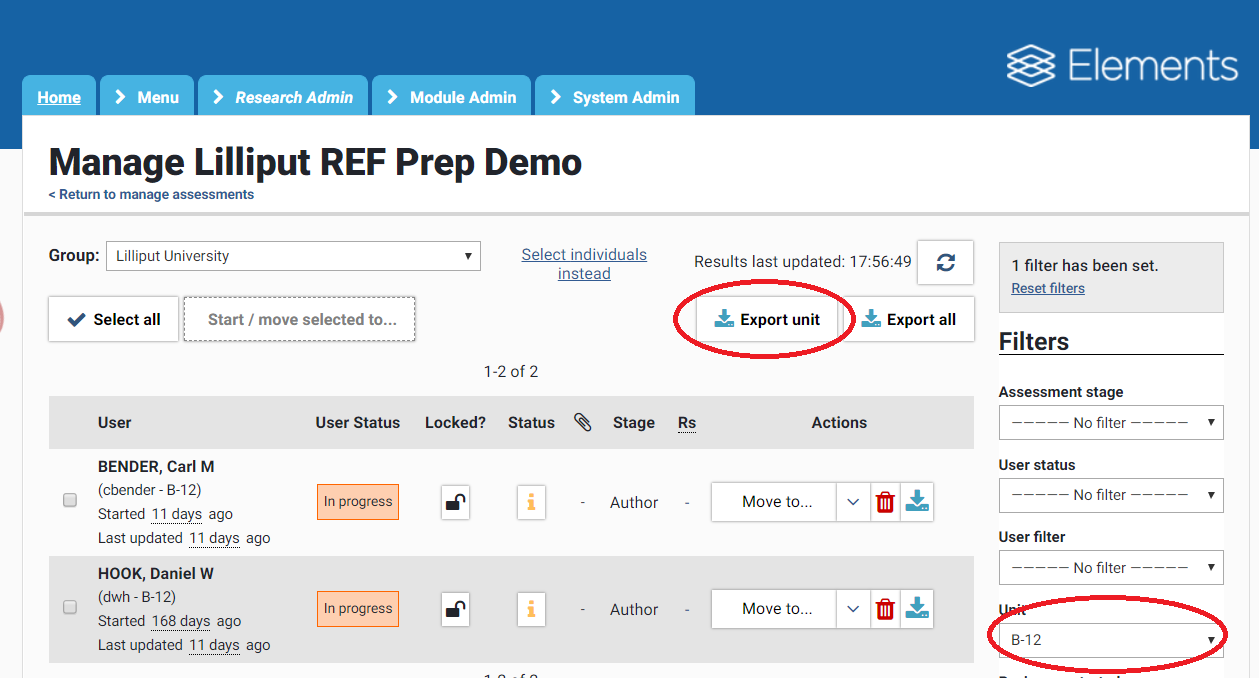Screen dimensions: 1259x678
Task: Open the Research Admin tab
Action: click(284, 97)
